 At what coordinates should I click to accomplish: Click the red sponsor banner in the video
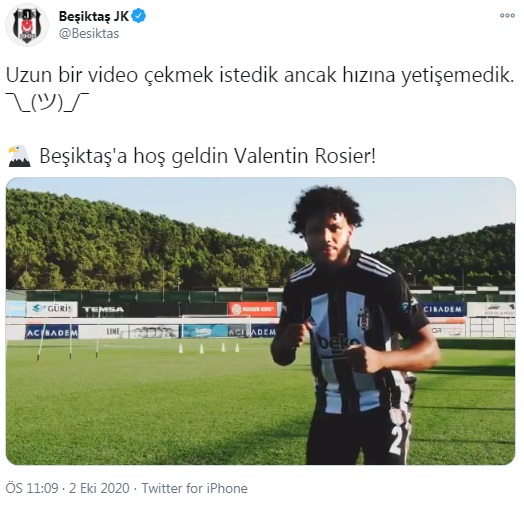(x=253, y=309)
